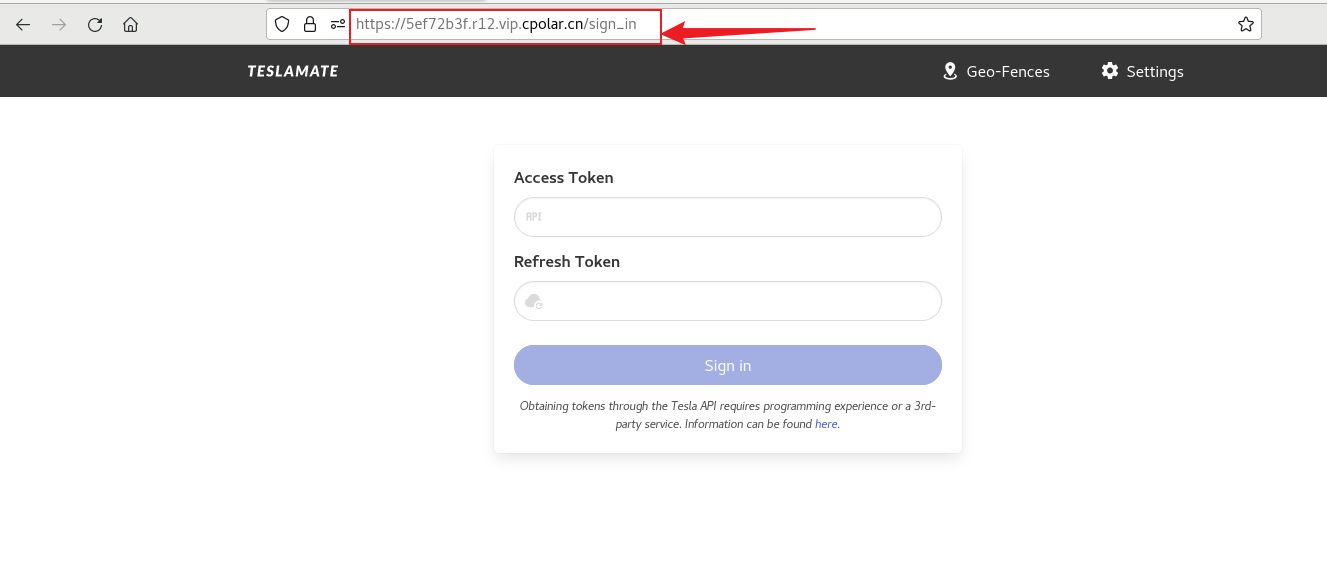Focus the Access Token input field

pyautogui.click(x=740, y=217)
